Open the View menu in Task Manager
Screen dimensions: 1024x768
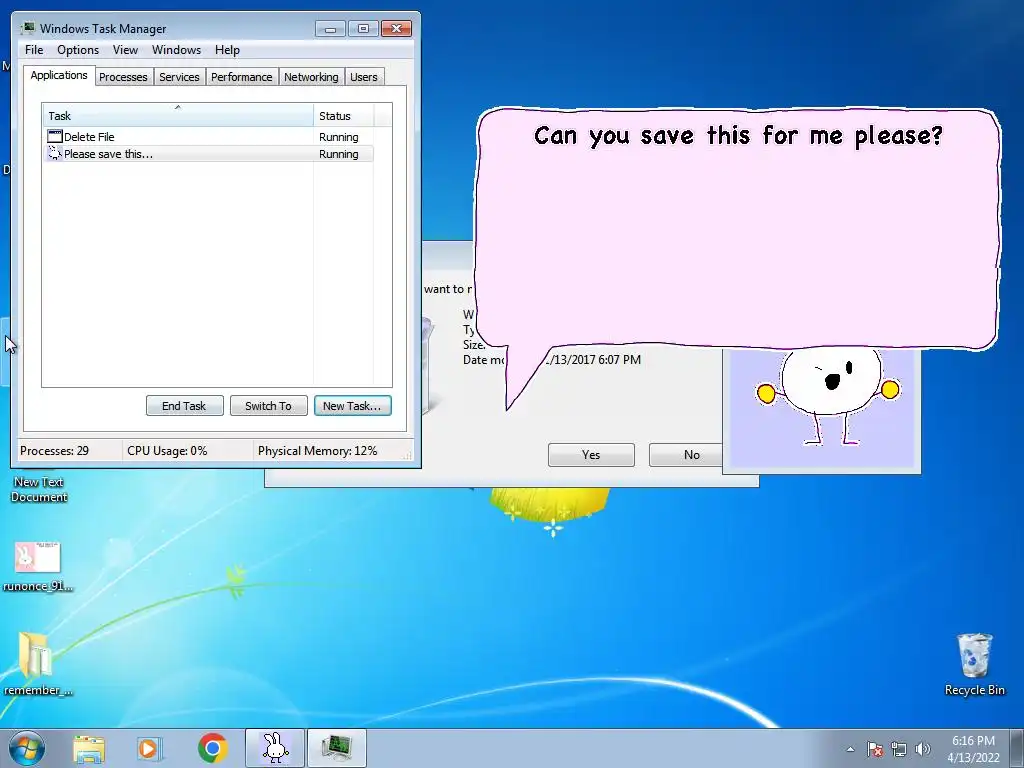click(x=125, y=50)
